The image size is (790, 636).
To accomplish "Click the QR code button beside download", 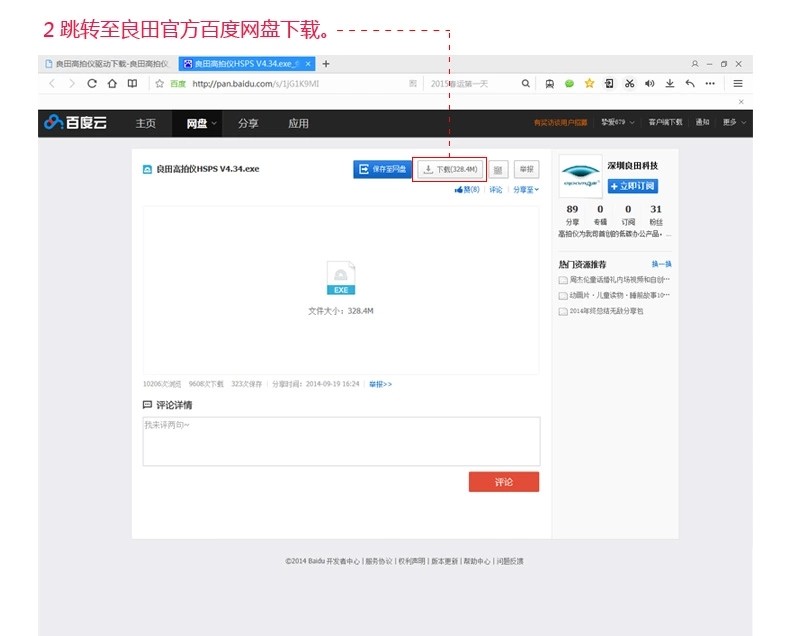I will pos(498,170).
